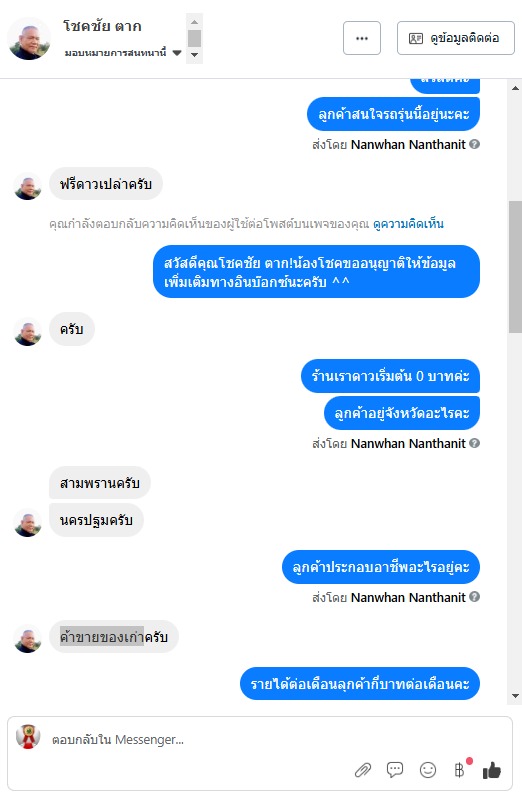522x792 pixels.
Task: Click chat scrollbar down arrow
Action: pyautogui.click(x=515, y=696)
